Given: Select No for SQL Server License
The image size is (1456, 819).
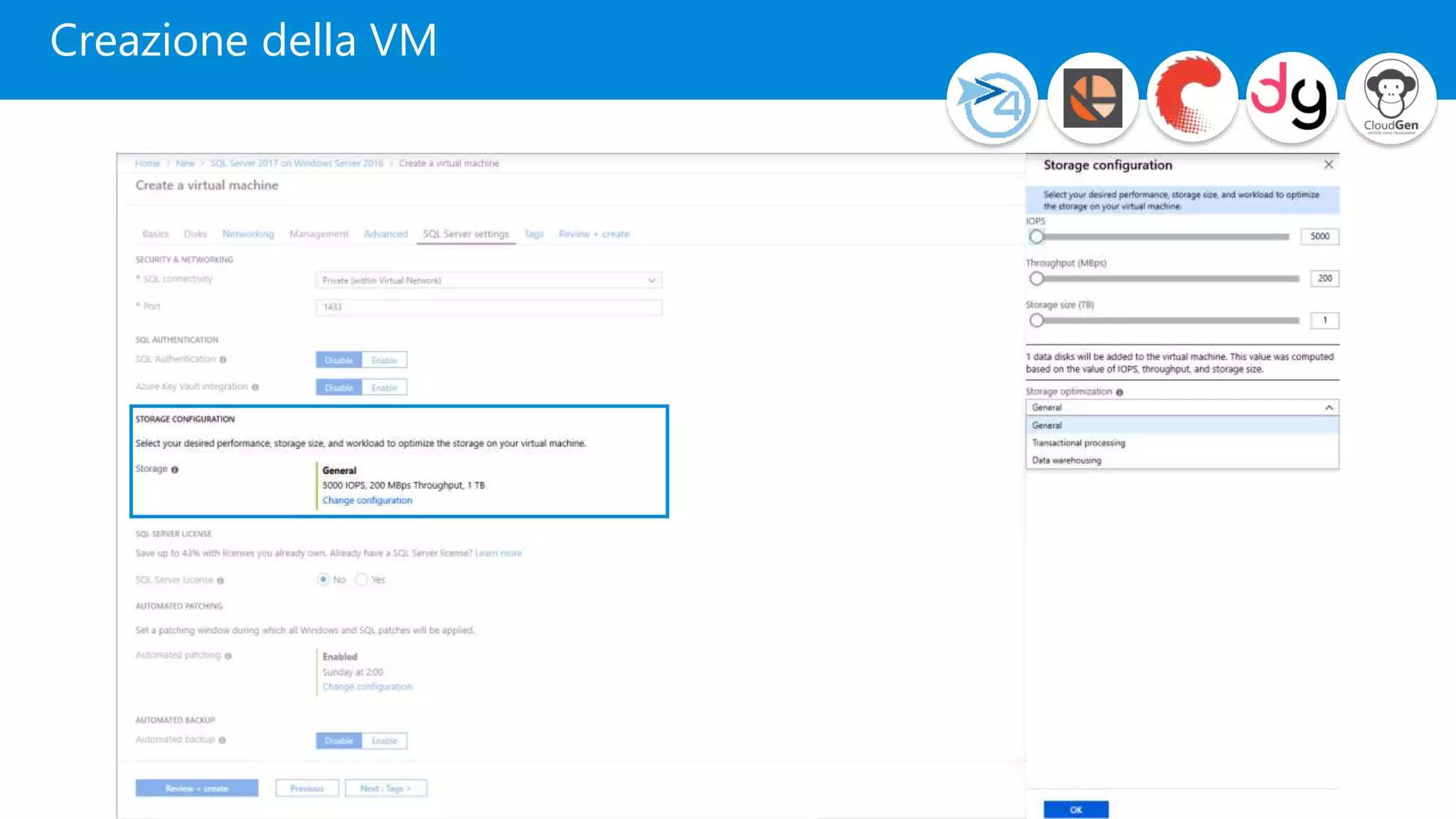Looking at the screenshot, I should 323,579.
